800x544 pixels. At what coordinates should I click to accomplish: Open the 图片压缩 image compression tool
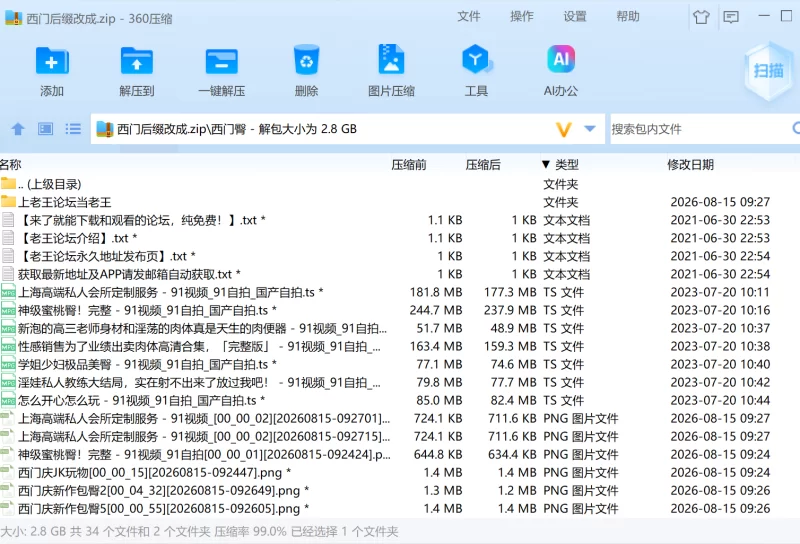pos(391,60)
